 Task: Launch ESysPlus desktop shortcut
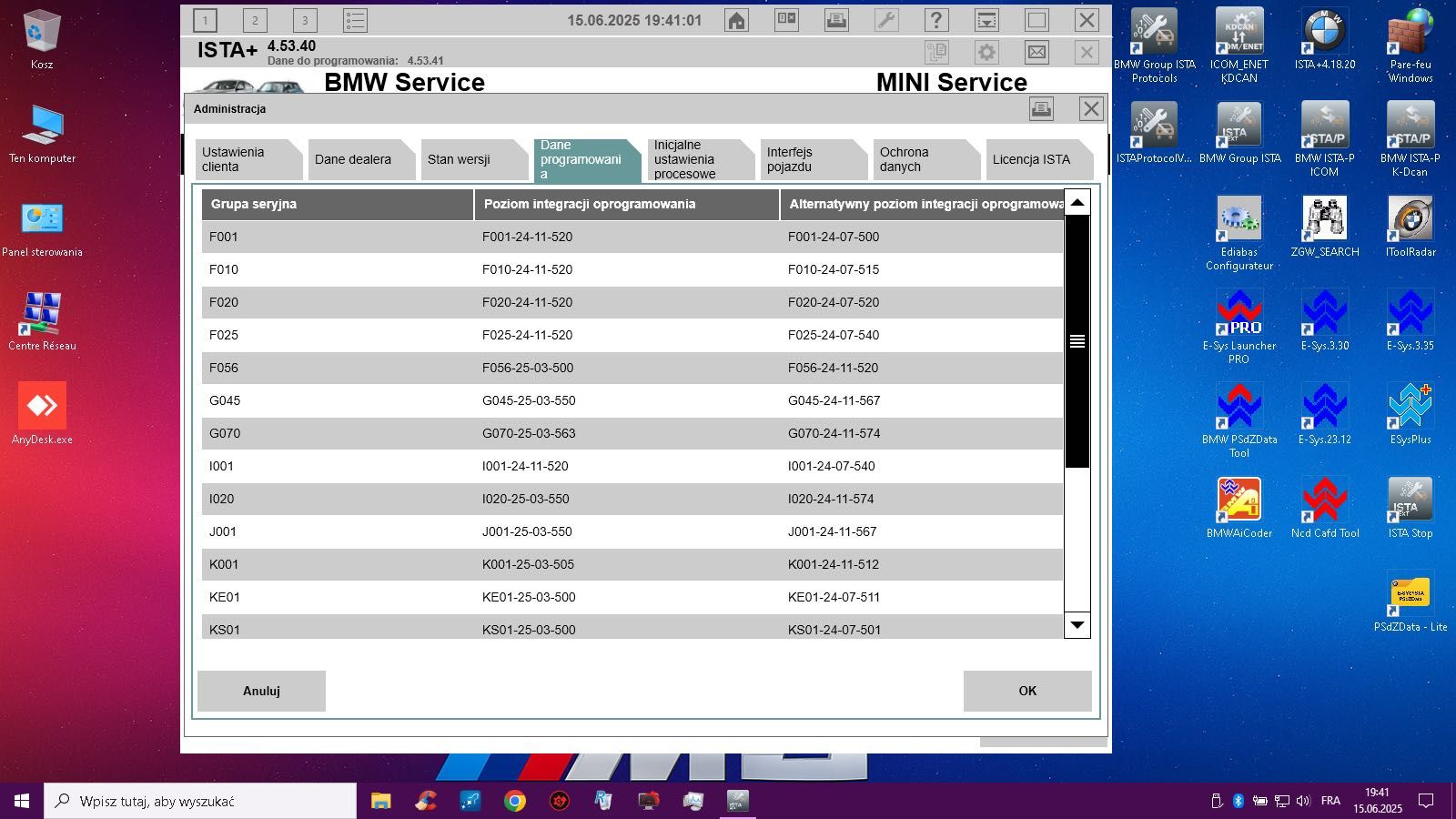1410,414
